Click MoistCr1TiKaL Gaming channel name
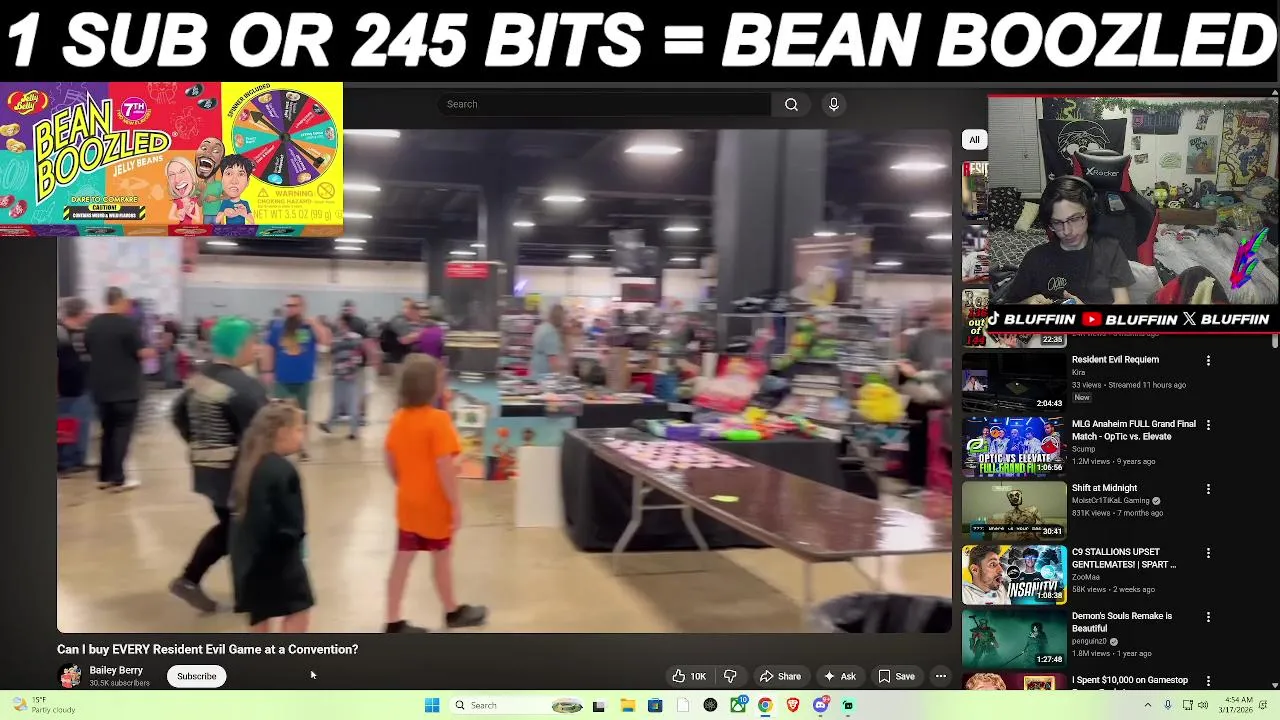The height and width of the screenshot is (720, 1280). click(x=1111, y=501)
